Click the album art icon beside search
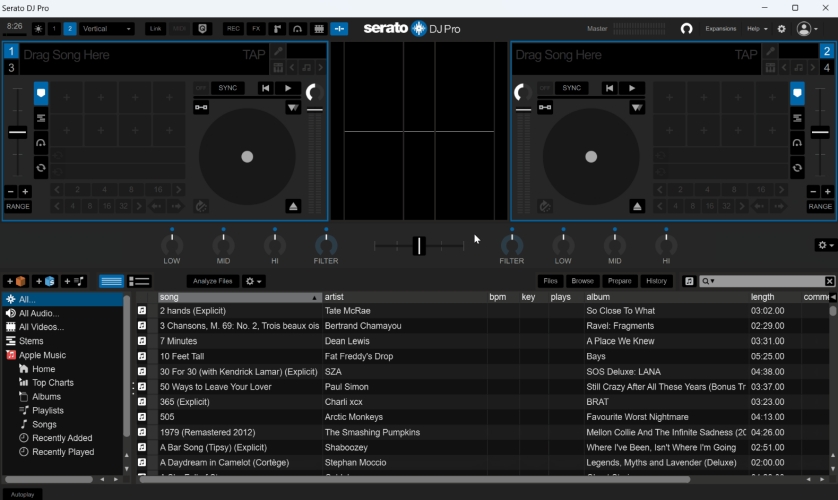The height and width of the screenshot is (500, 838). [689, 281]
